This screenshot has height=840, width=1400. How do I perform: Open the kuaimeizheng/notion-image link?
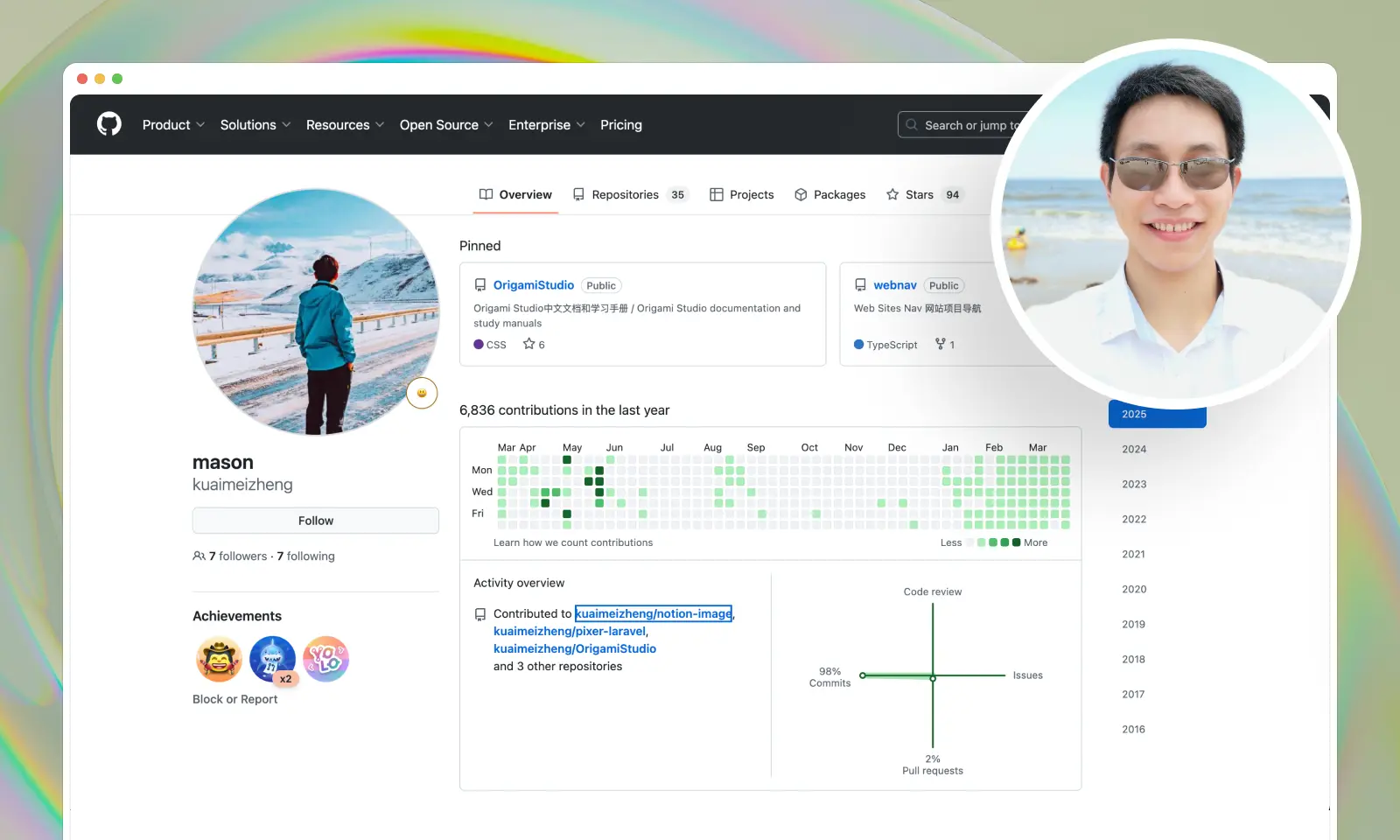click(x=654, y=613)
